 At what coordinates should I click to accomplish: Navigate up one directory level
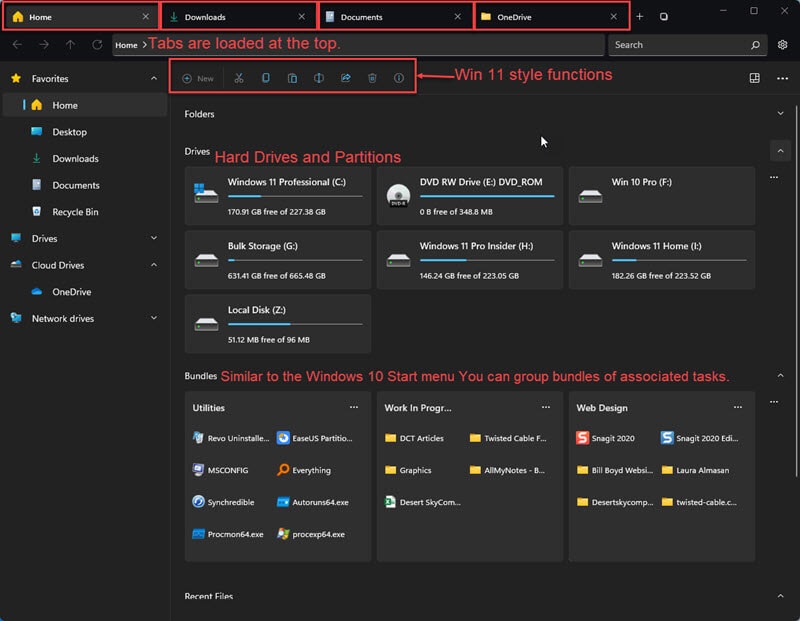(70, 45)
